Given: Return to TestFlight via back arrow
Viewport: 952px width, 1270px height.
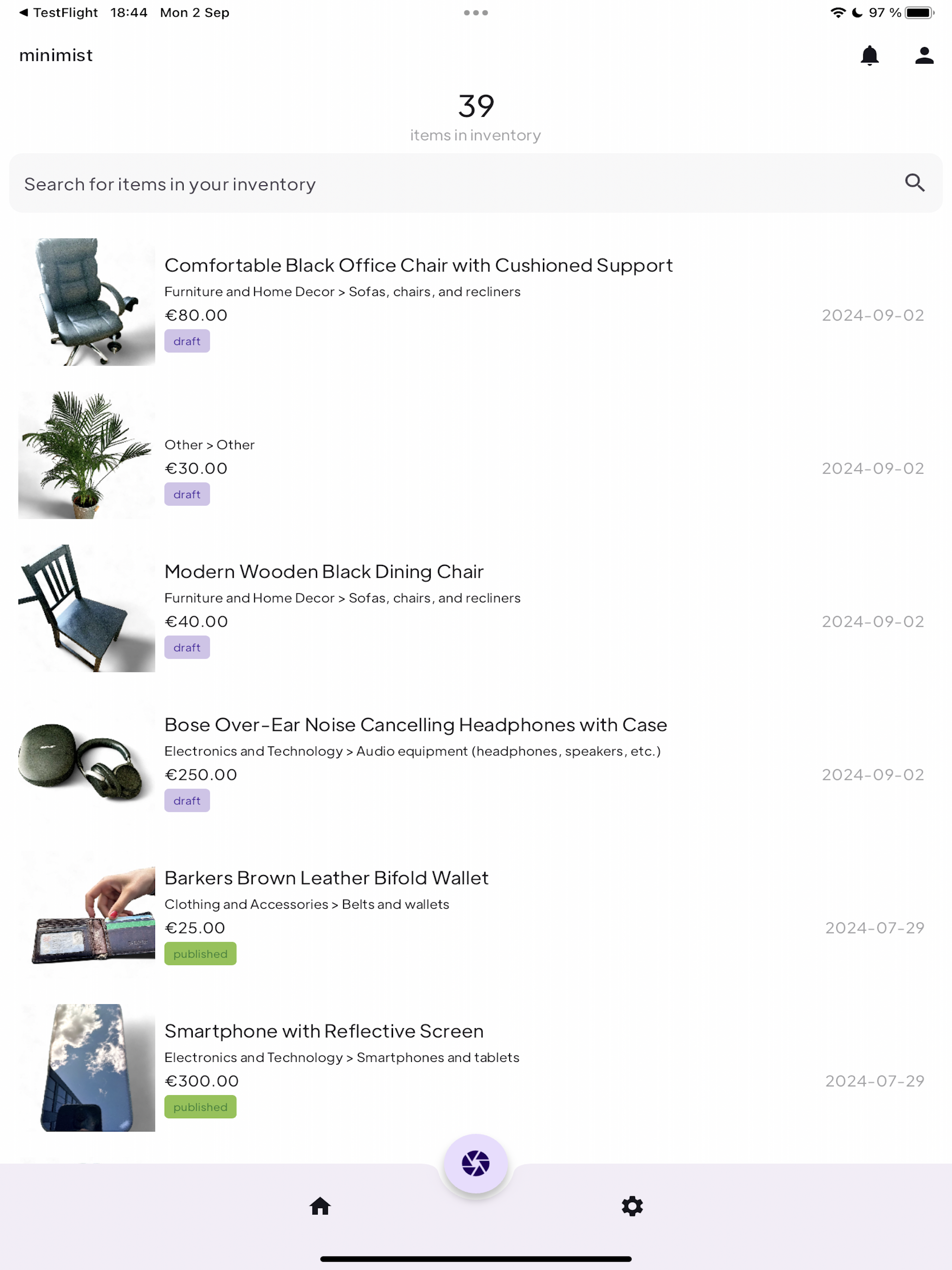Looking at the screenshot, I should click(58, 12).
